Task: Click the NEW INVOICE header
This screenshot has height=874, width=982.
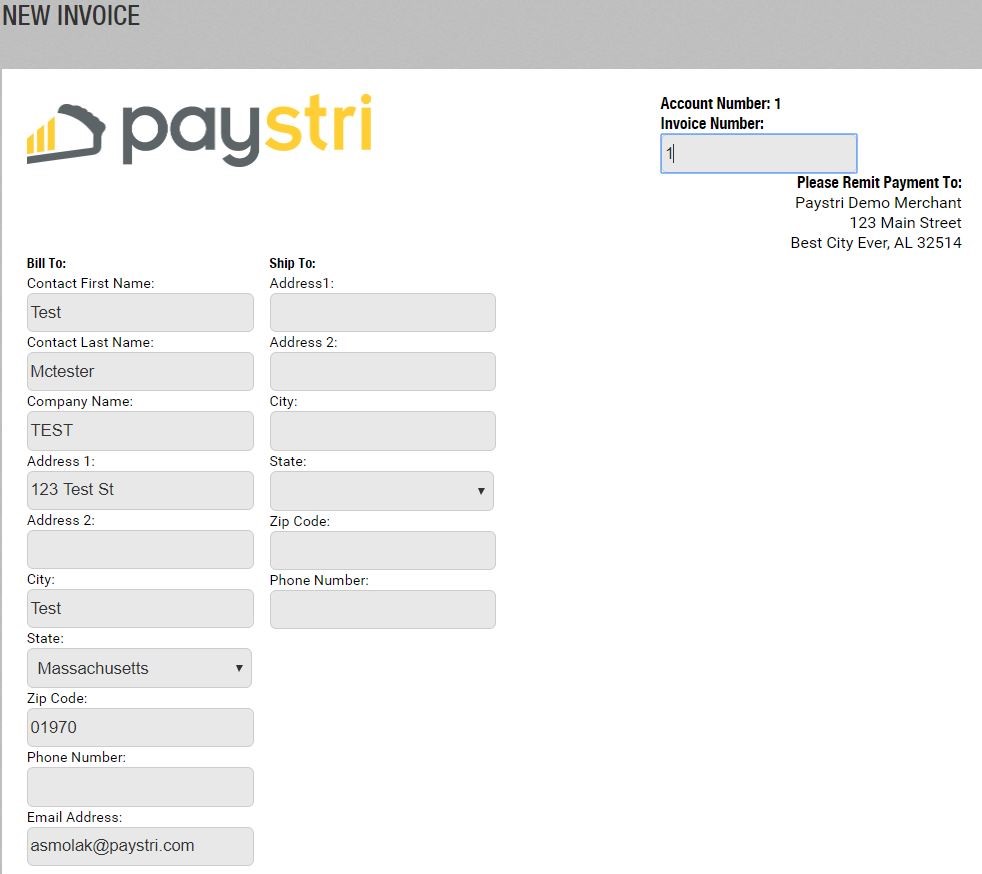Action: 70,16
